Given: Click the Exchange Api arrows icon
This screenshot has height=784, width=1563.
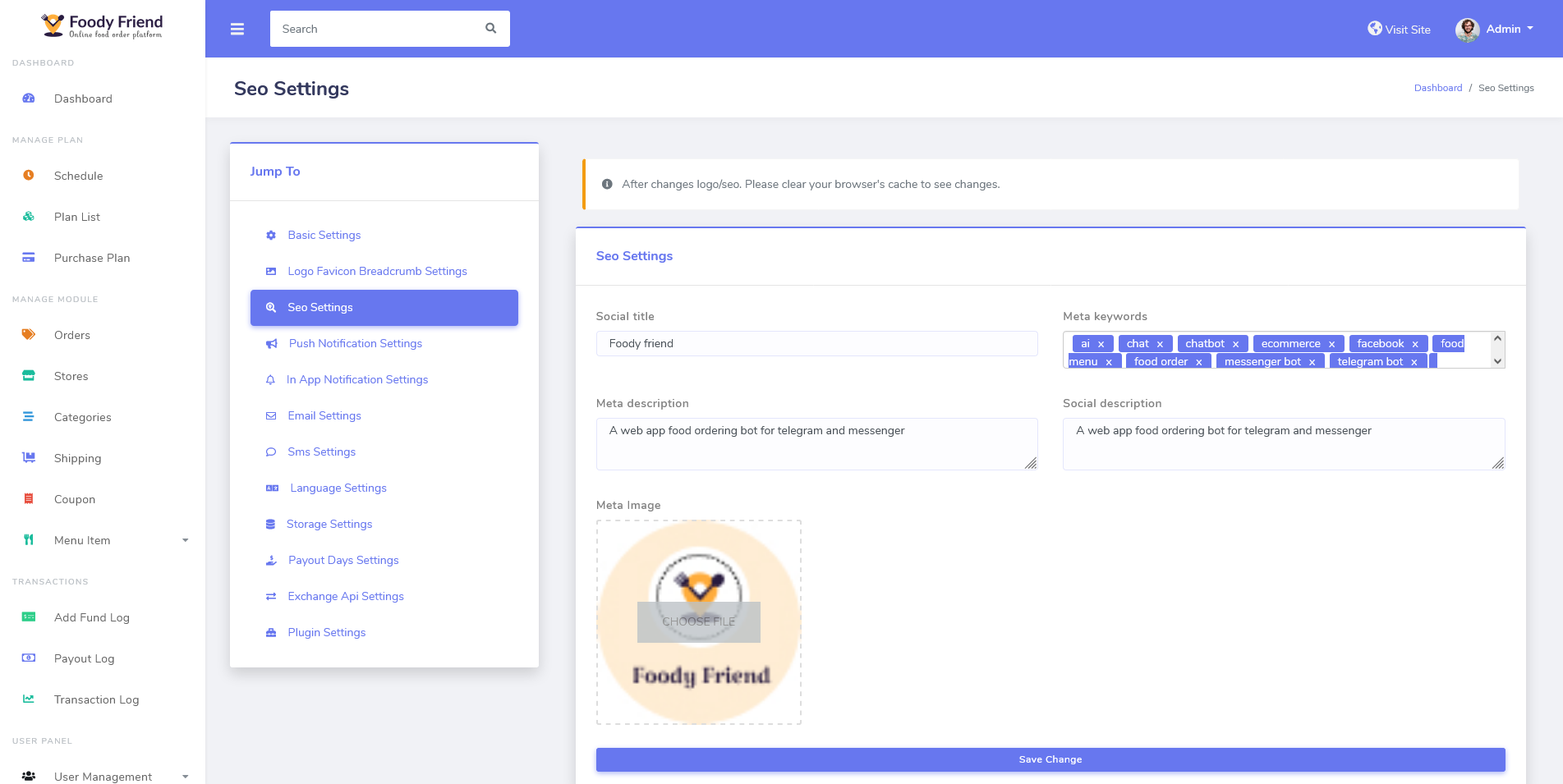Looking at the screenshot, I should click(x=271, y=597).
